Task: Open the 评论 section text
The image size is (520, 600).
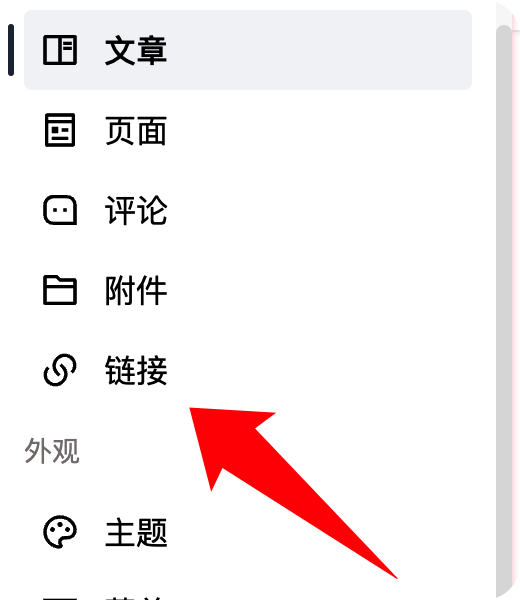Action: click(x=136, y=210)
